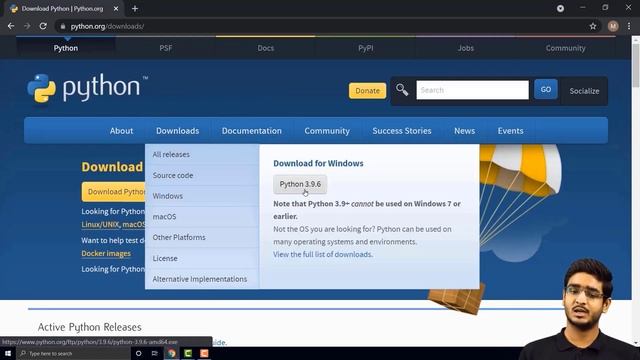
Task: Open Task View on the taskbar
Action: 155,353
